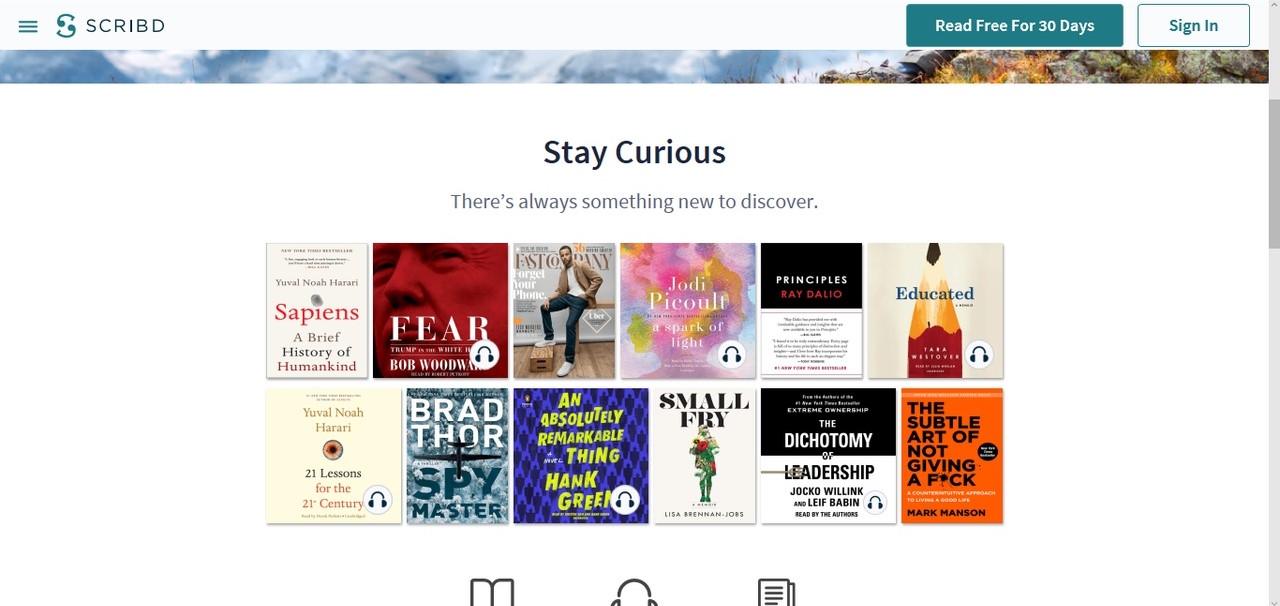Click headphone icon on Absolutely Remarkable Thing

[625, 499]
